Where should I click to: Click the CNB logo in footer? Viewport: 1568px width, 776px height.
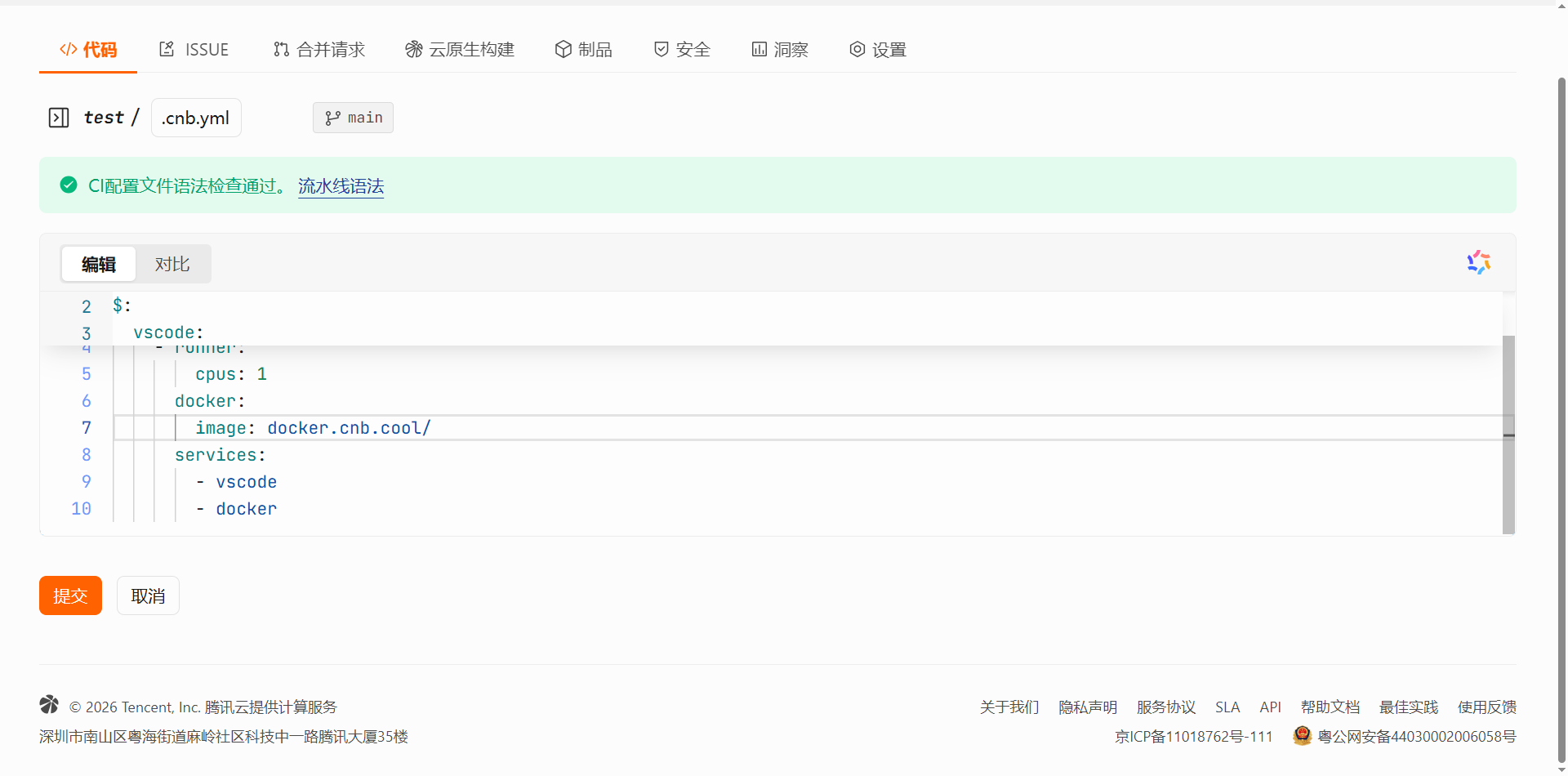click(49, 704)
